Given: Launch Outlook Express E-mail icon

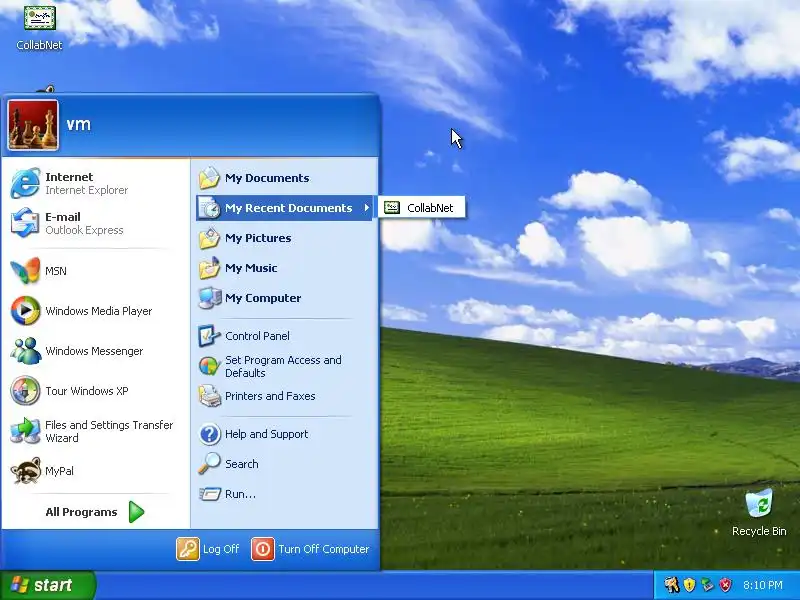Looking at the screenshot, I should tap(25, 223).
